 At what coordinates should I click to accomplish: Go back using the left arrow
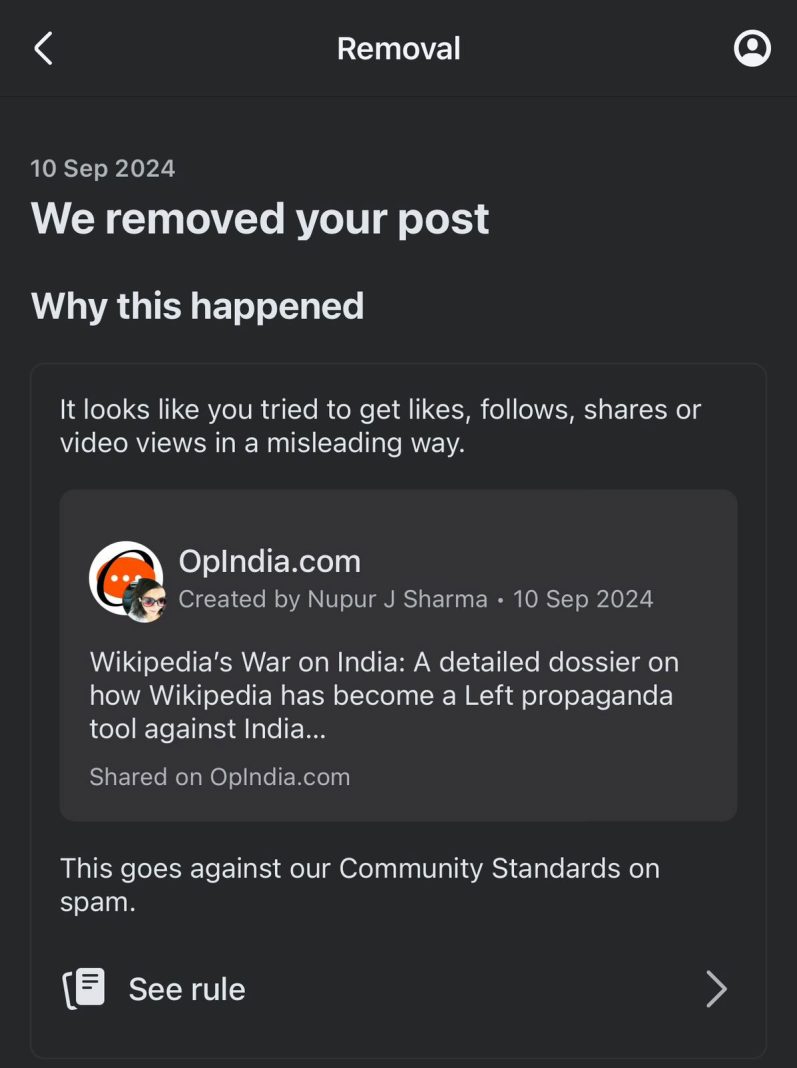click(44, 49)
